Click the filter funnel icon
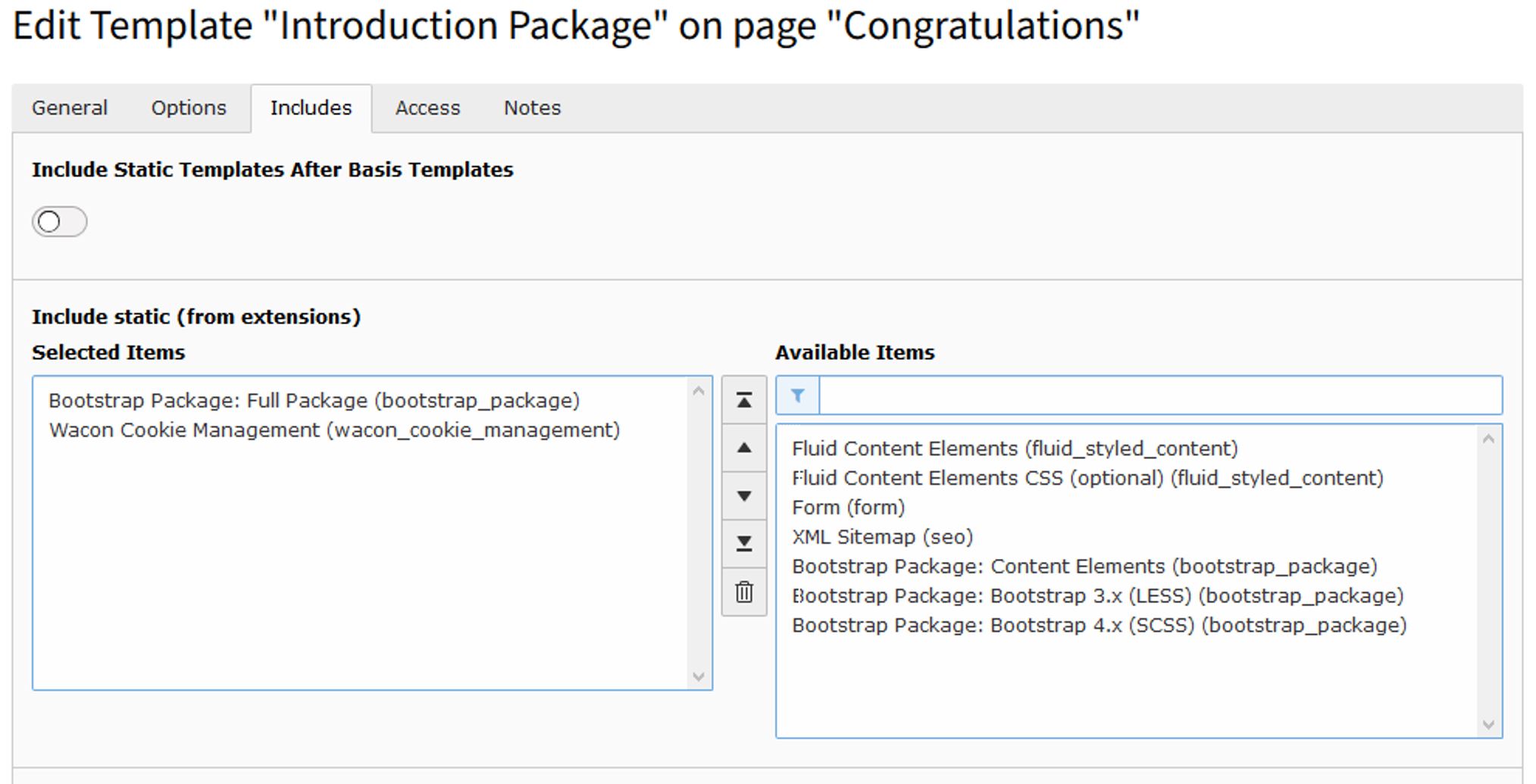 click(797, 395)
